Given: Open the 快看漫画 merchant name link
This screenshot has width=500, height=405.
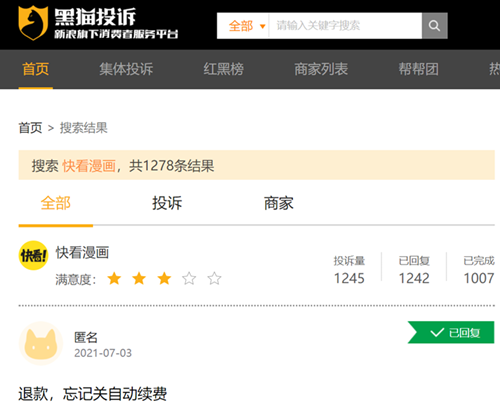Looking at the screenshot, I should [x=82, y=252].
